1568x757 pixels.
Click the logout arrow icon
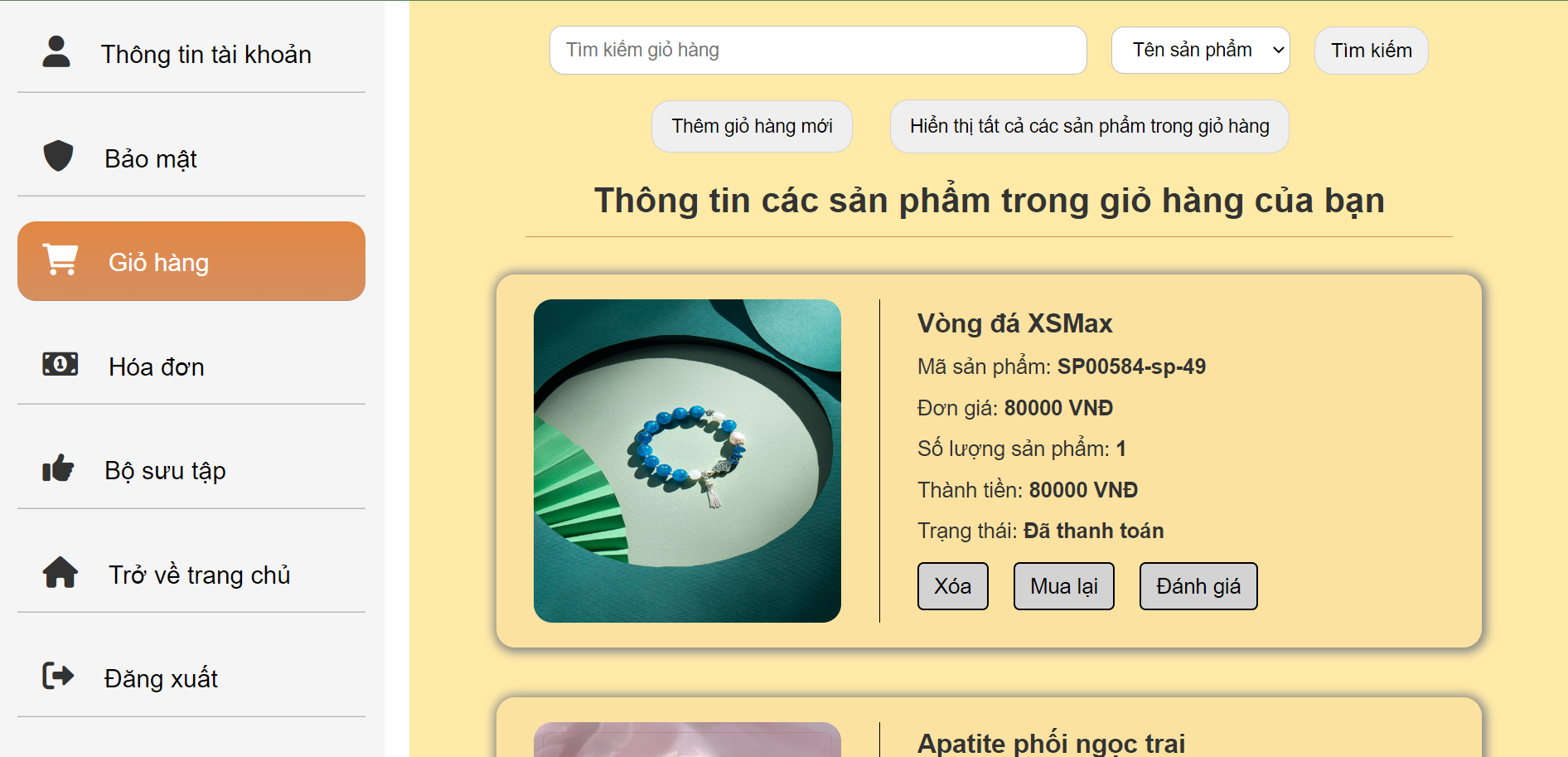[x=58, y=676]
